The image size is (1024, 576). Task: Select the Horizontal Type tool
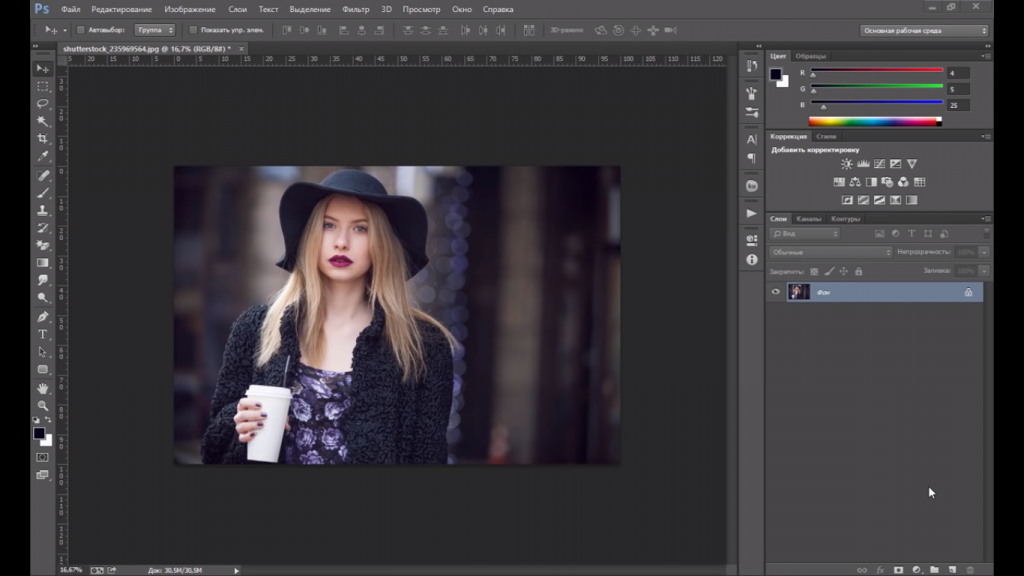pyautogui.click(x=43, y=334)
